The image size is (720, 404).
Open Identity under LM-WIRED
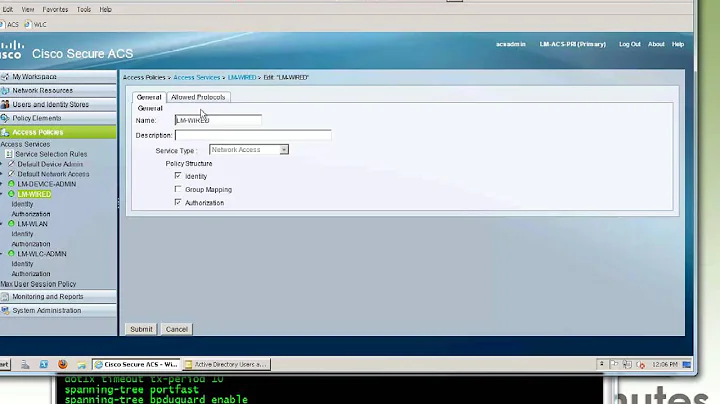22,204
